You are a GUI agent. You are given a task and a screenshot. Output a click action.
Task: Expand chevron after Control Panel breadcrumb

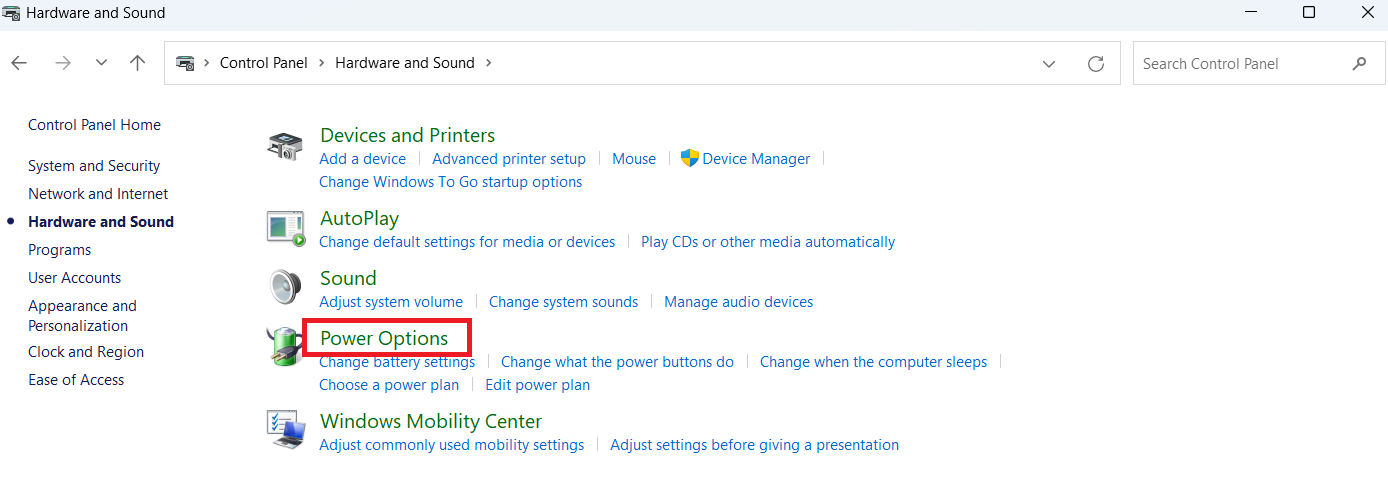coord(322,62)
